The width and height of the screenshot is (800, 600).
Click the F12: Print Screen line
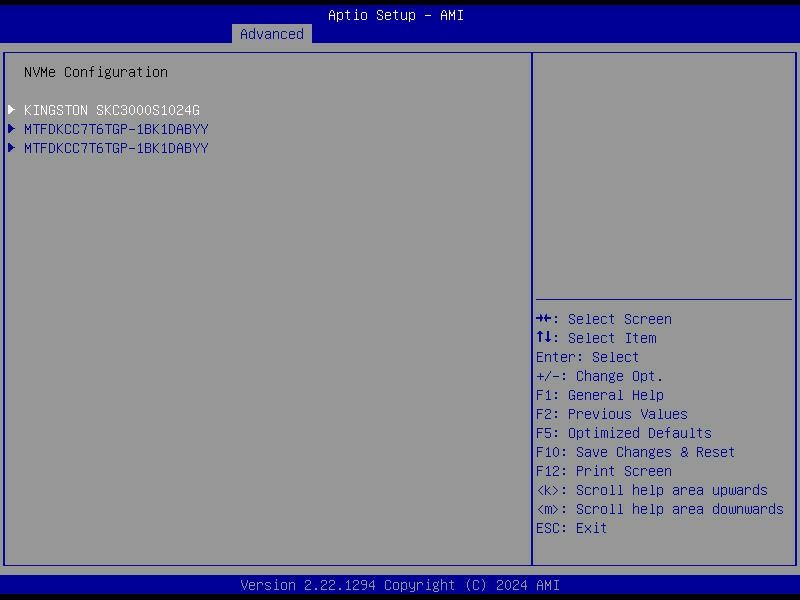pos(604,471)
